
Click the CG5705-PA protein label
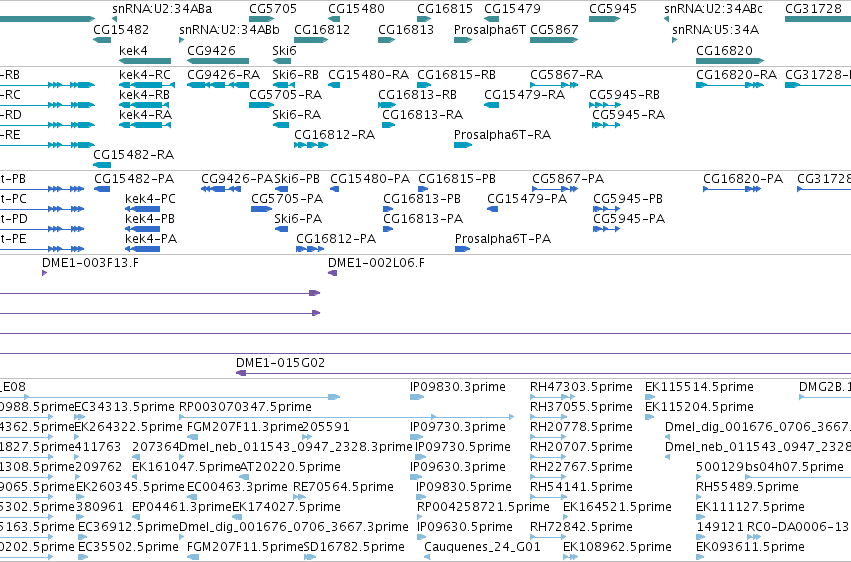click(287, 199)
